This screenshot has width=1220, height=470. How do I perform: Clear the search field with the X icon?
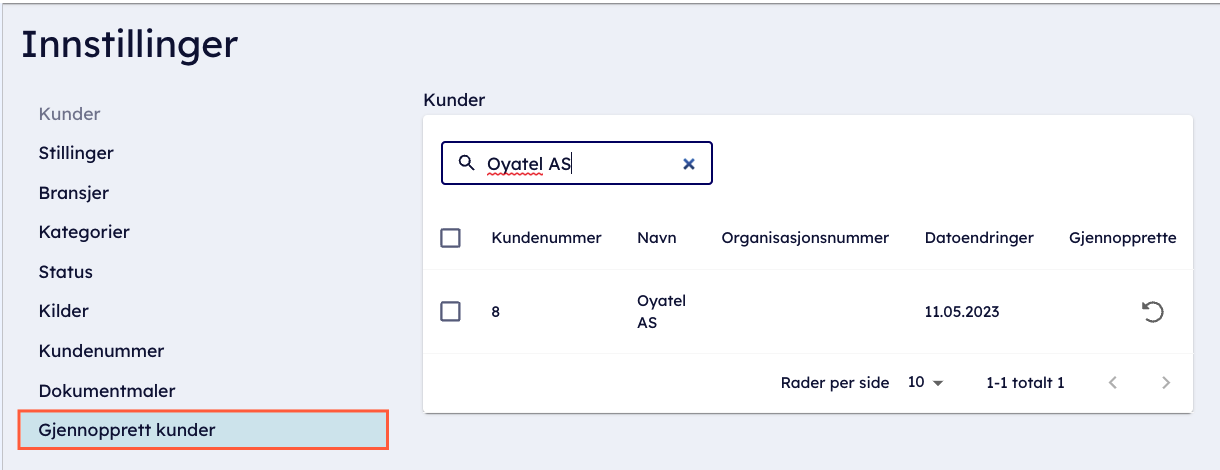[688, 164]
